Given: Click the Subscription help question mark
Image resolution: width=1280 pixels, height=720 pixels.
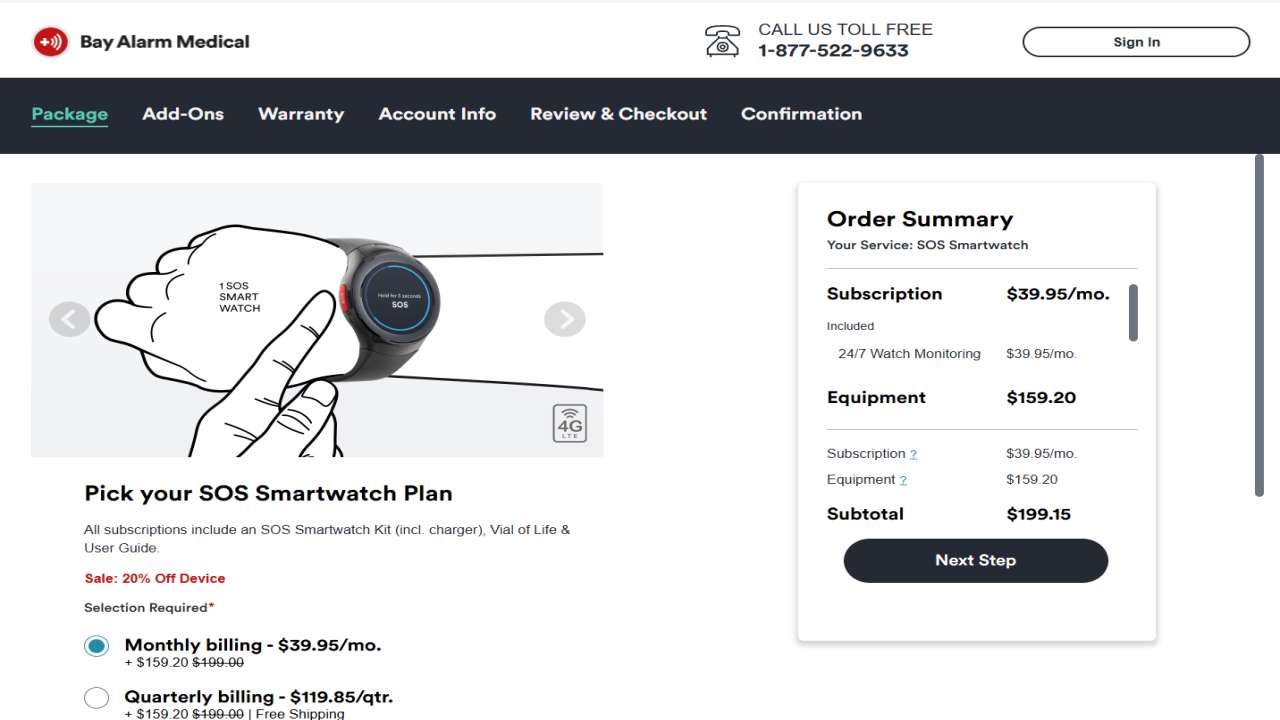Looking at the screenshot, I should tap(913, 455).
